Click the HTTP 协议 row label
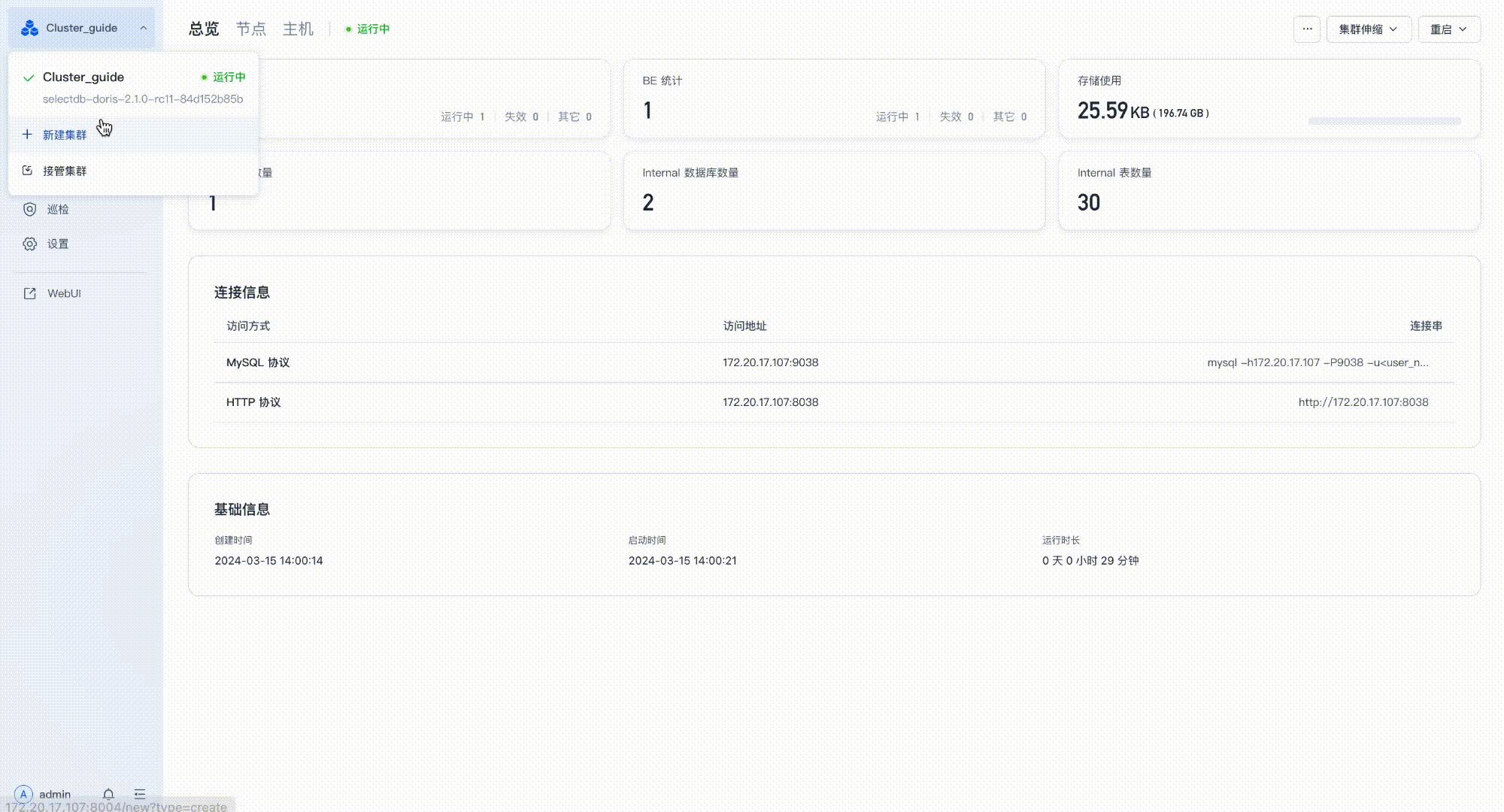 pos(253,402)
